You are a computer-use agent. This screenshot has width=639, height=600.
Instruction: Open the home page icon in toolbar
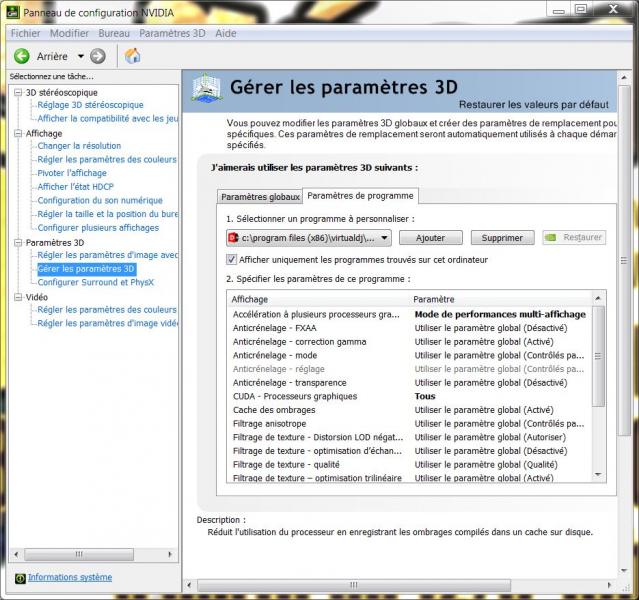(132, 56)
